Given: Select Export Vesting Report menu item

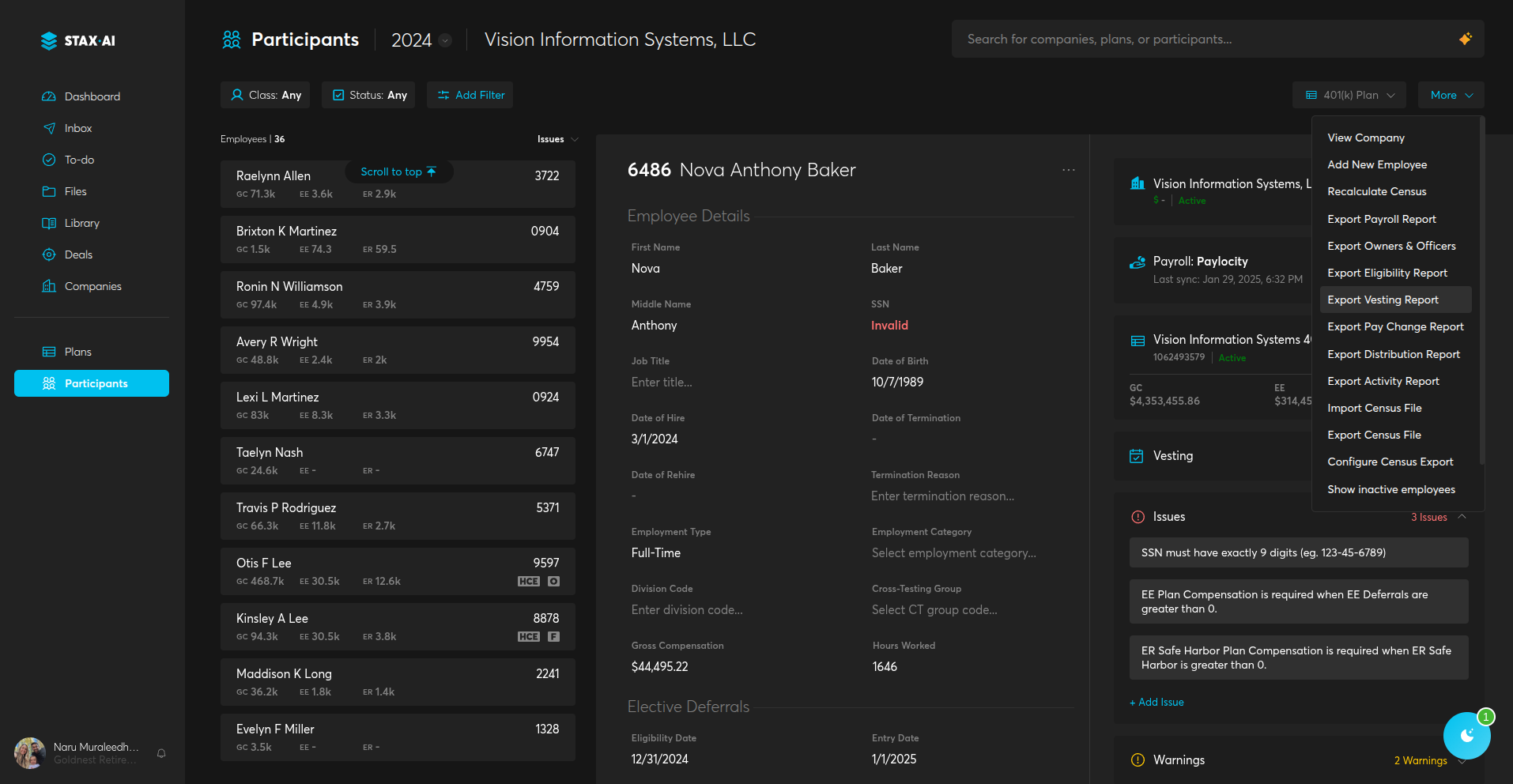Looking at the screenshot, I should coord(1383,300).
